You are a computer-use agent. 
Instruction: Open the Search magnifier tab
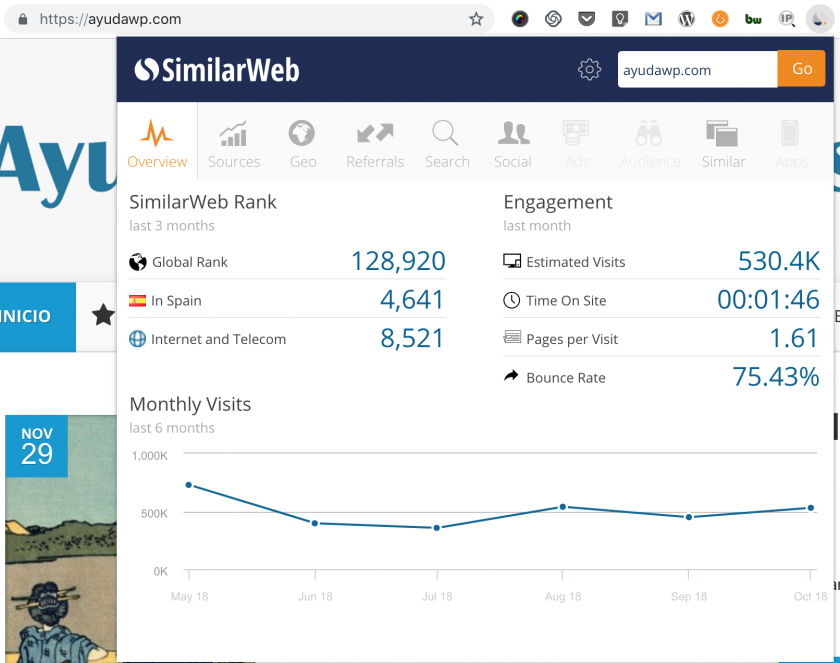pyautogui.click(x=446, y=143)
